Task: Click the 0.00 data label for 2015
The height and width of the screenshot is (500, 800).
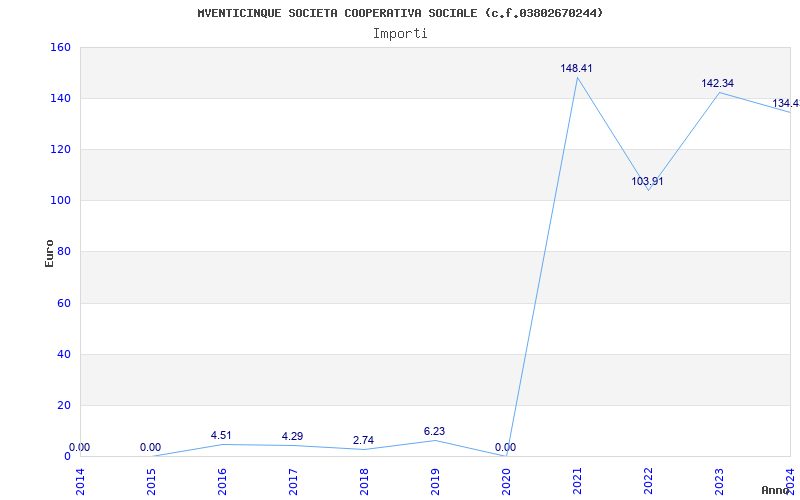Action: coord(150,447)
